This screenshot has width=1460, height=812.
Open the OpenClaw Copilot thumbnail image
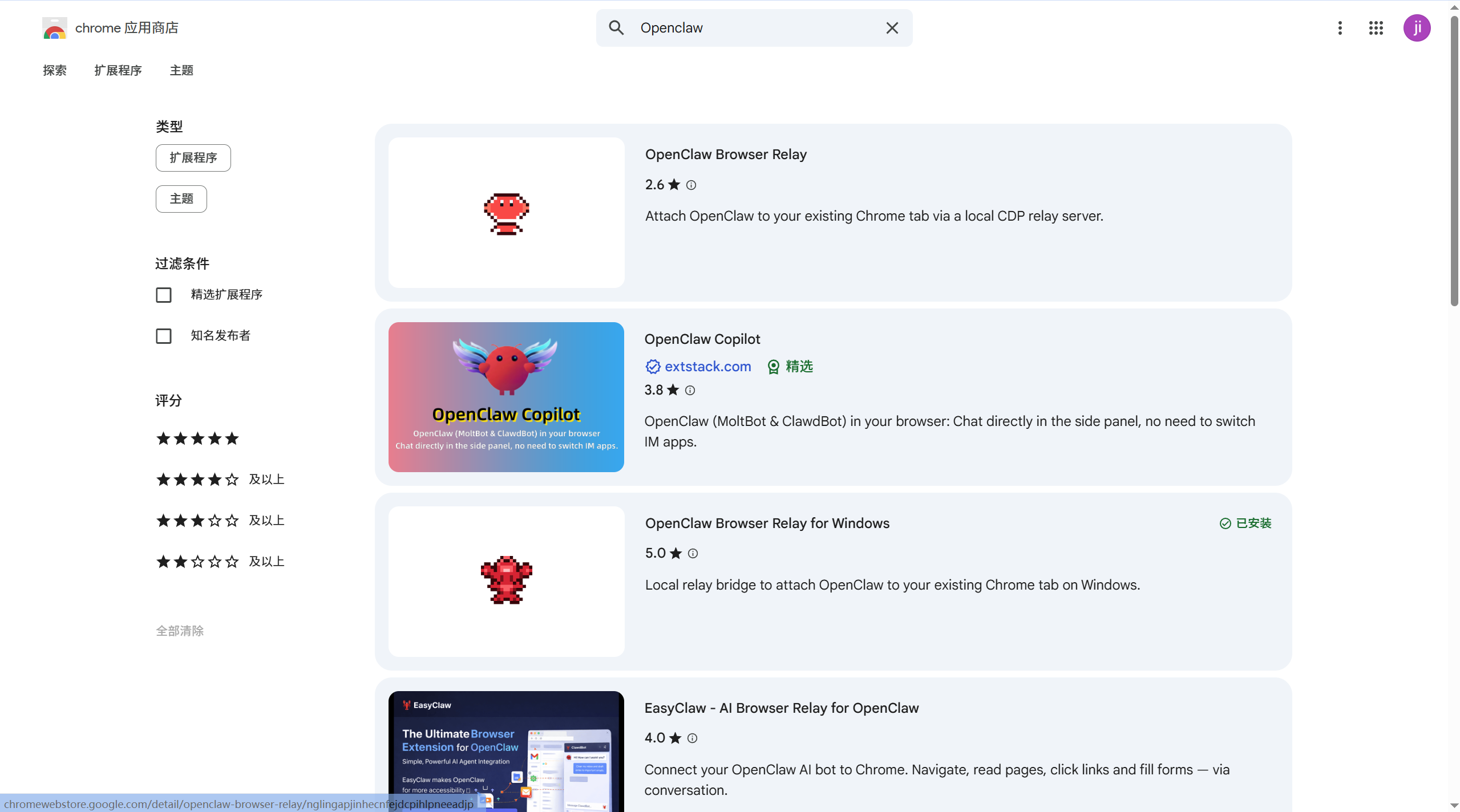click(506, 397)
